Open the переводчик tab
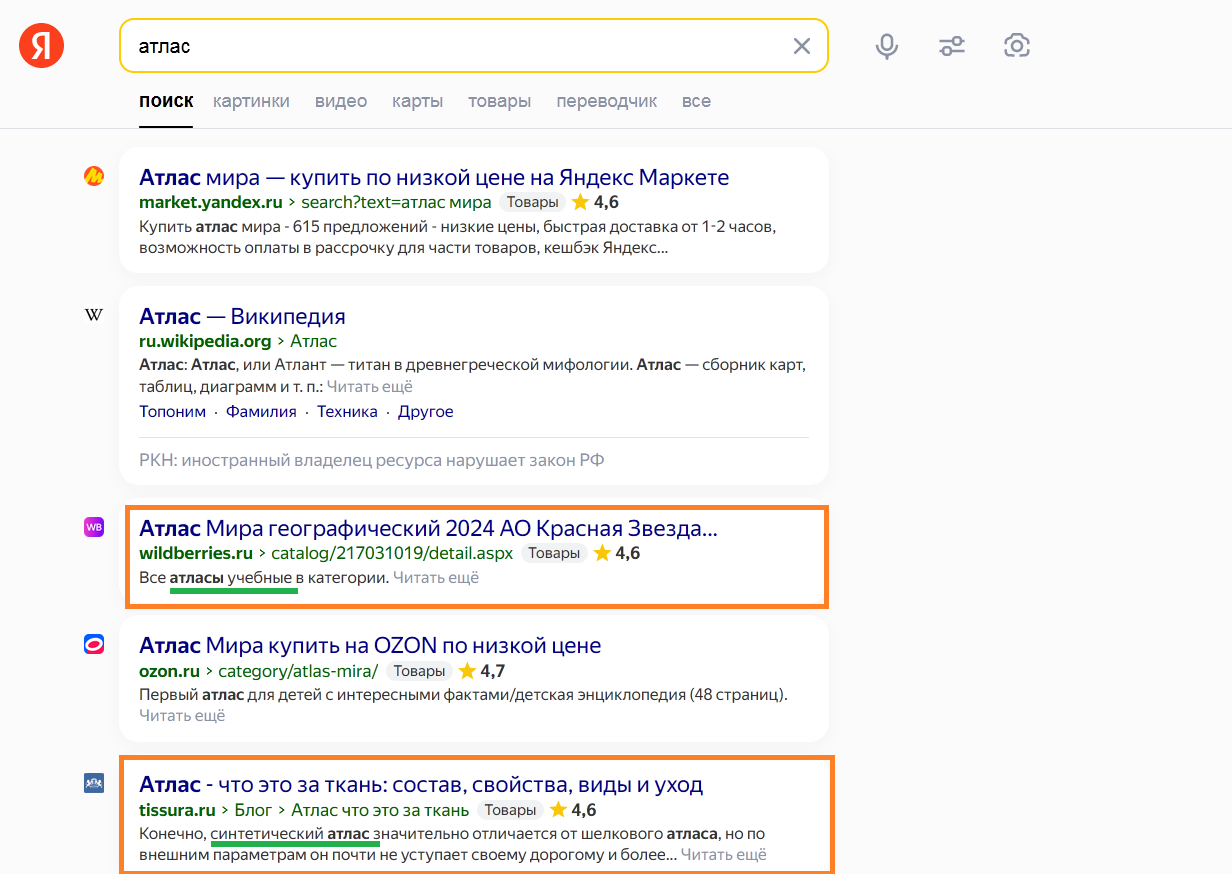 tap(606, 101)
